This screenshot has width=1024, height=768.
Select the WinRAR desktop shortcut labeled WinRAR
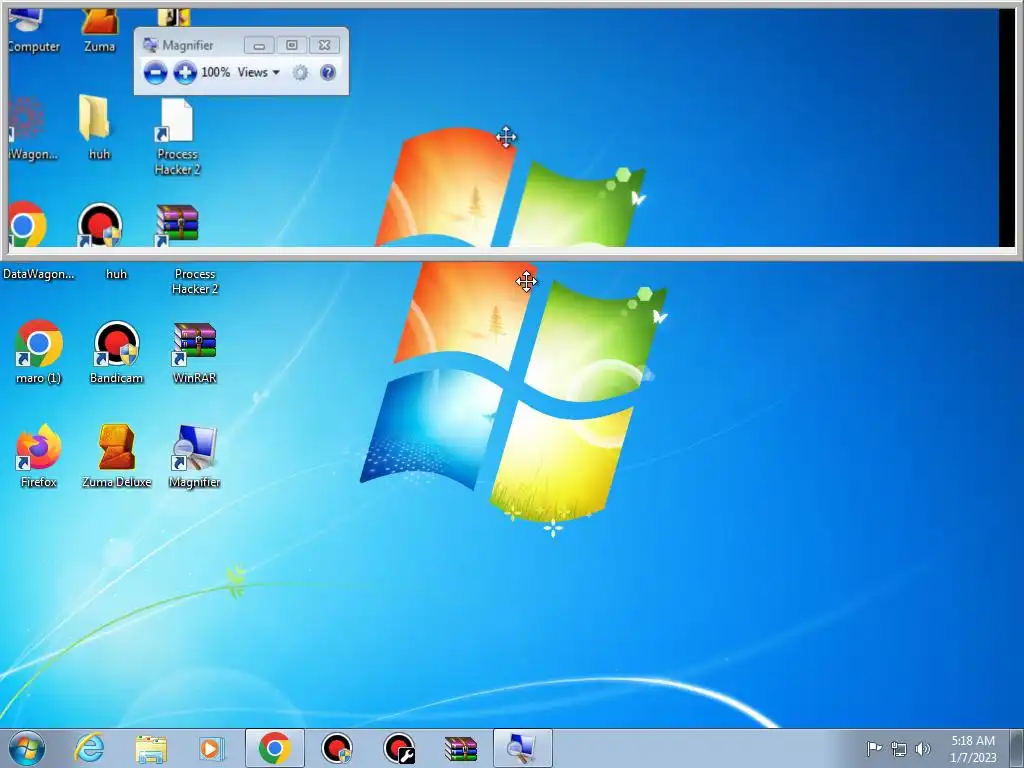coord(195,351)
